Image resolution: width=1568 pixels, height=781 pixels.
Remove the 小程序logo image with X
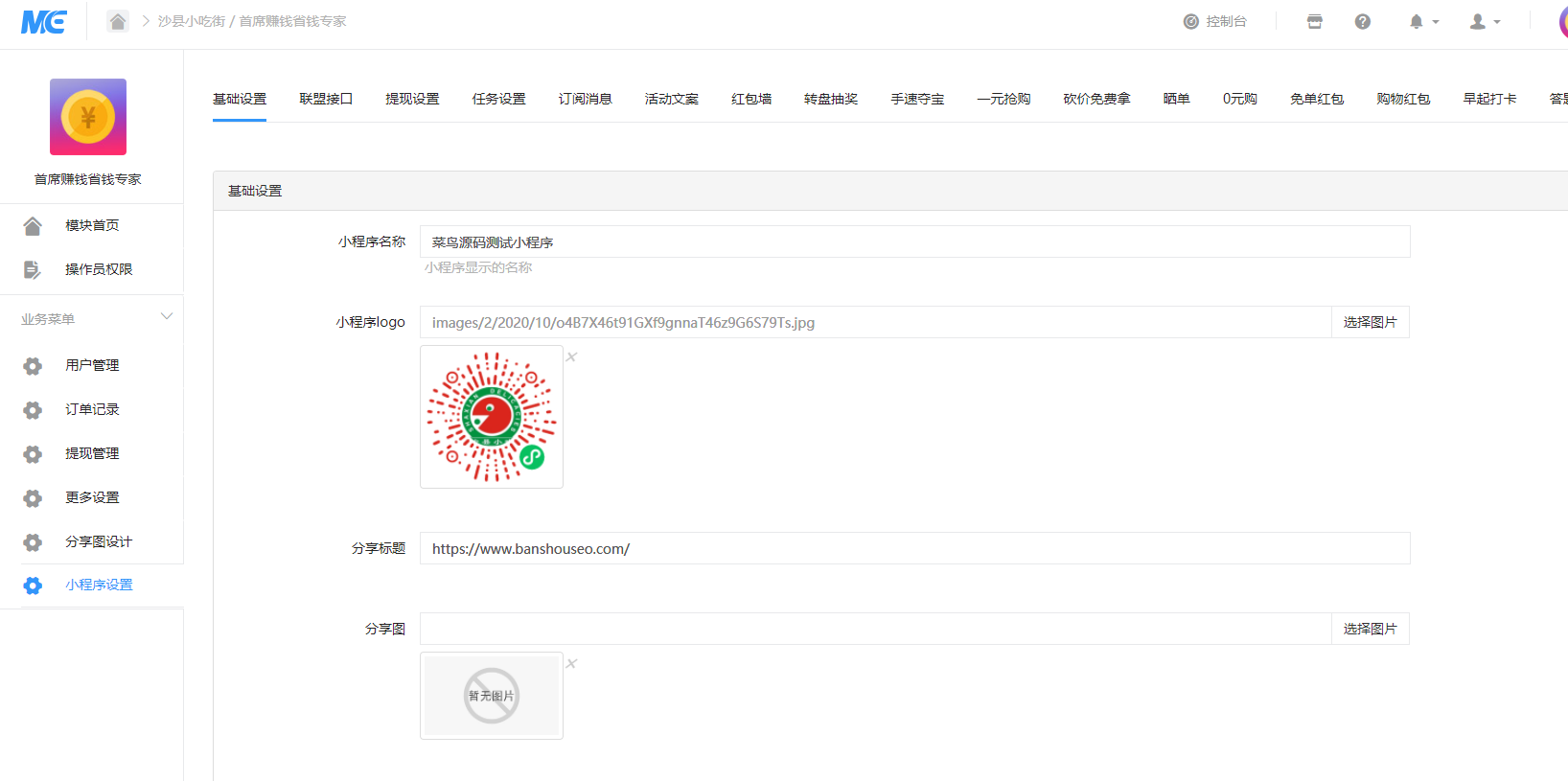click(571, 357)
